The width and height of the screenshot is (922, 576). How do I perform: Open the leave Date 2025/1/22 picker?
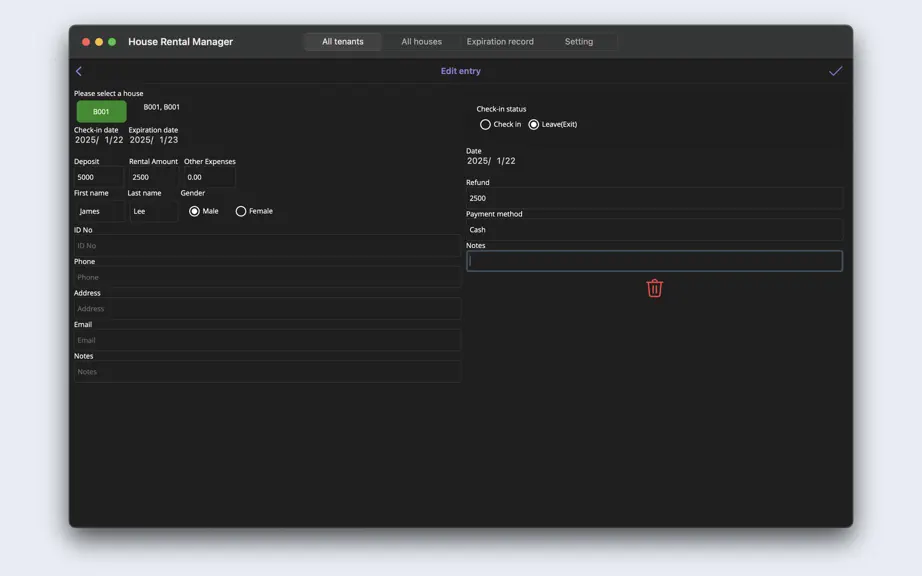tap(491, 161)
